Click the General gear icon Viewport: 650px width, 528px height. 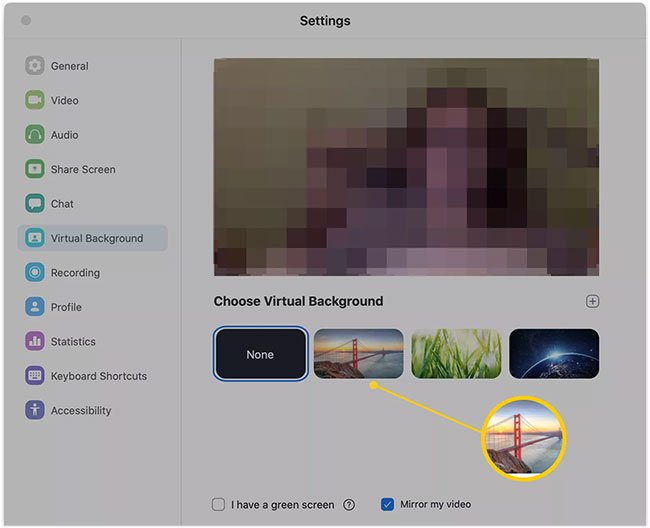[35, 66]
